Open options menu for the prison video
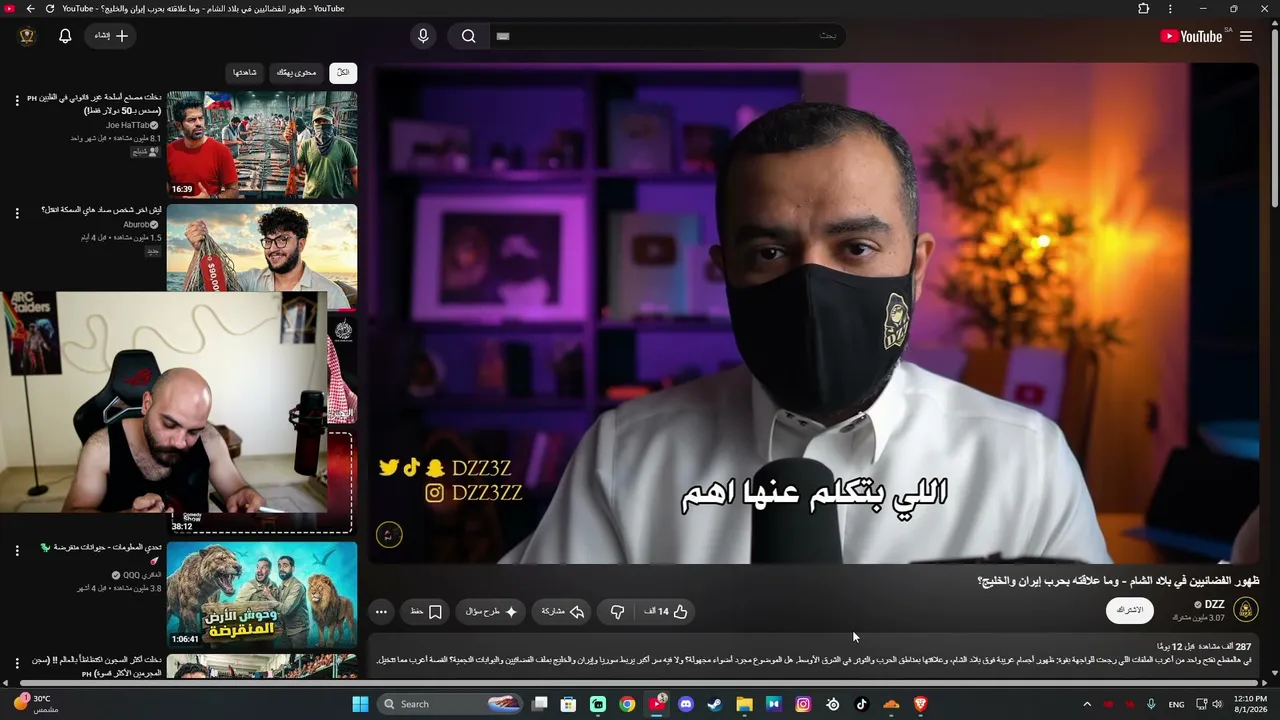This screenshot has height=720, width=1280. click(x=17, y=663)
